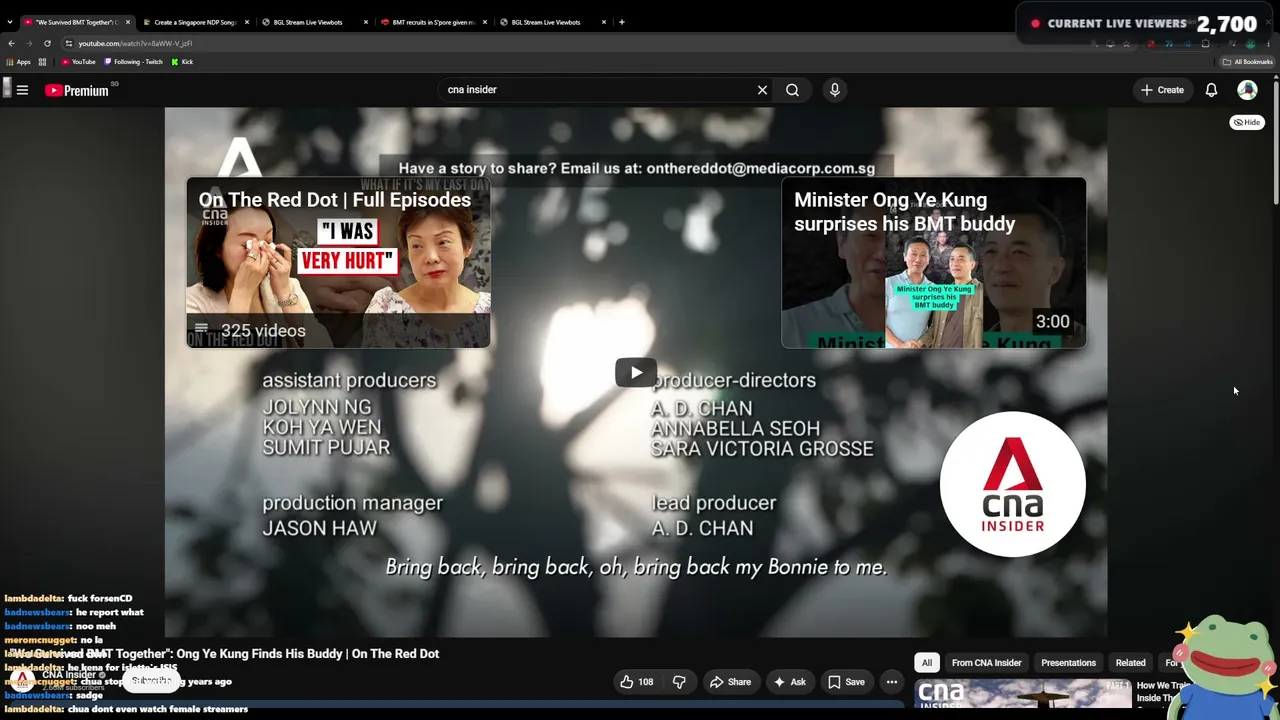The width and height of the screenshot is (1280, 720).
Task: Open the Minister Ong Ye Kung video card
Action: tap(933, 263)
